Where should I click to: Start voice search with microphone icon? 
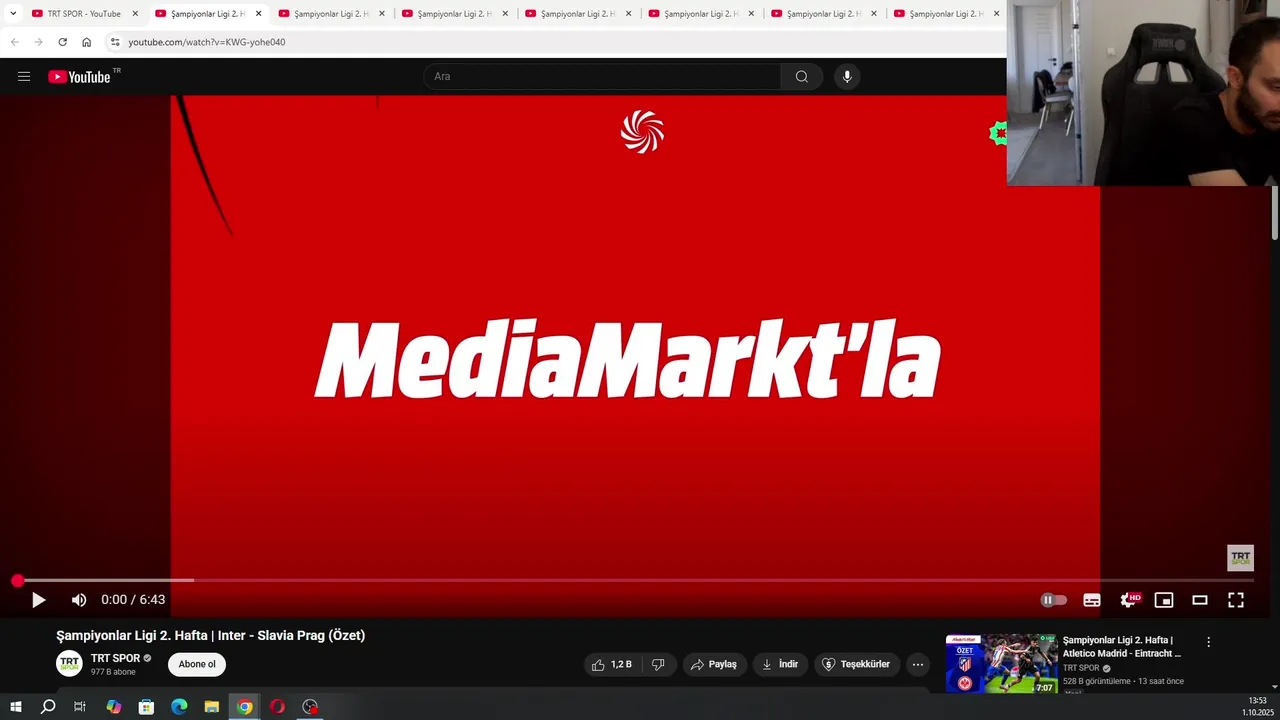point(847,77)
